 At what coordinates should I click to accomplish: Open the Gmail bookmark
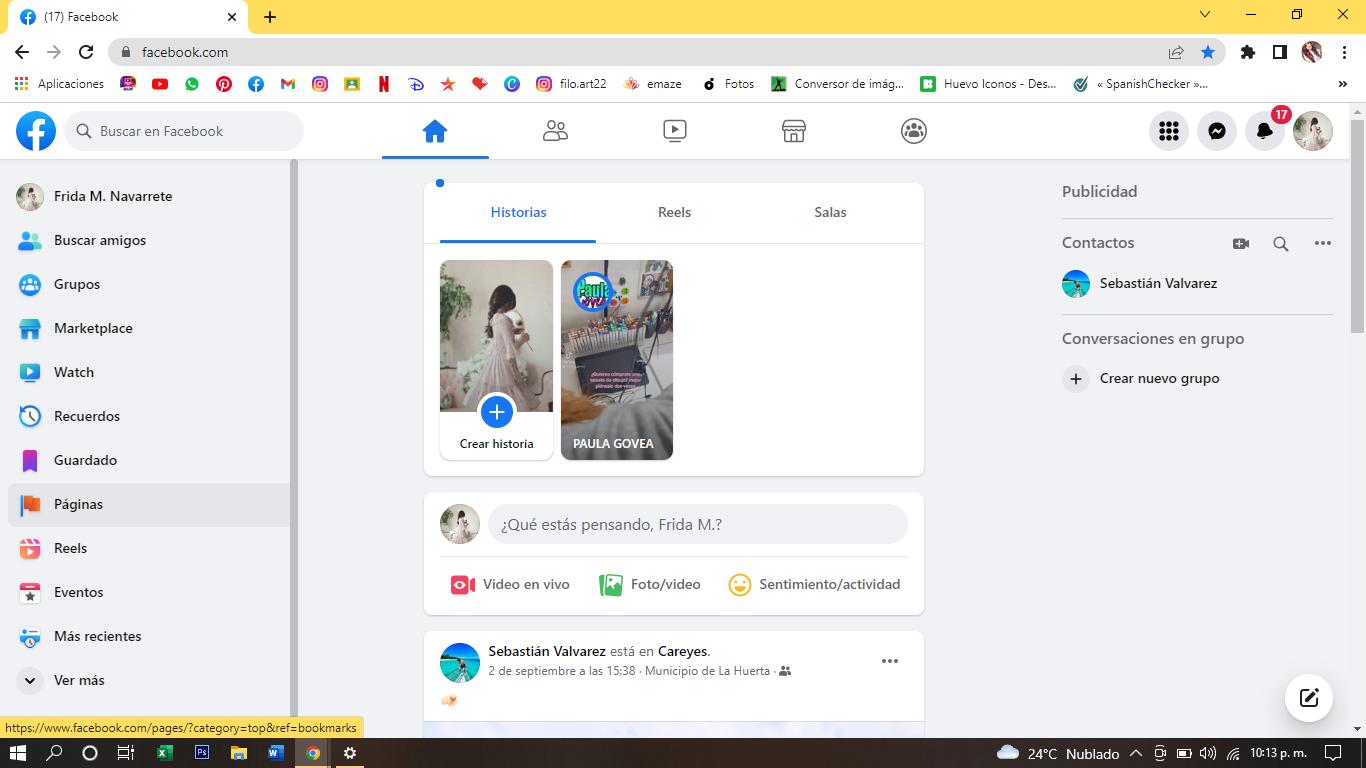click(288, 84)
